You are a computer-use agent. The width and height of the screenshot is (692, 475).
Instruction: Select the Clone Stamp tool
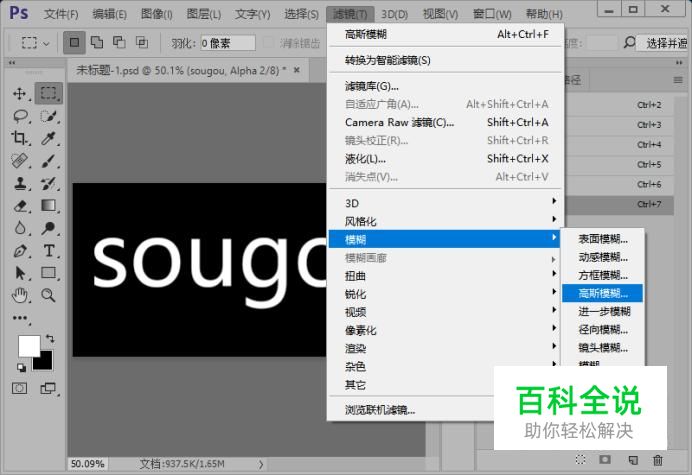pos(19,183)
